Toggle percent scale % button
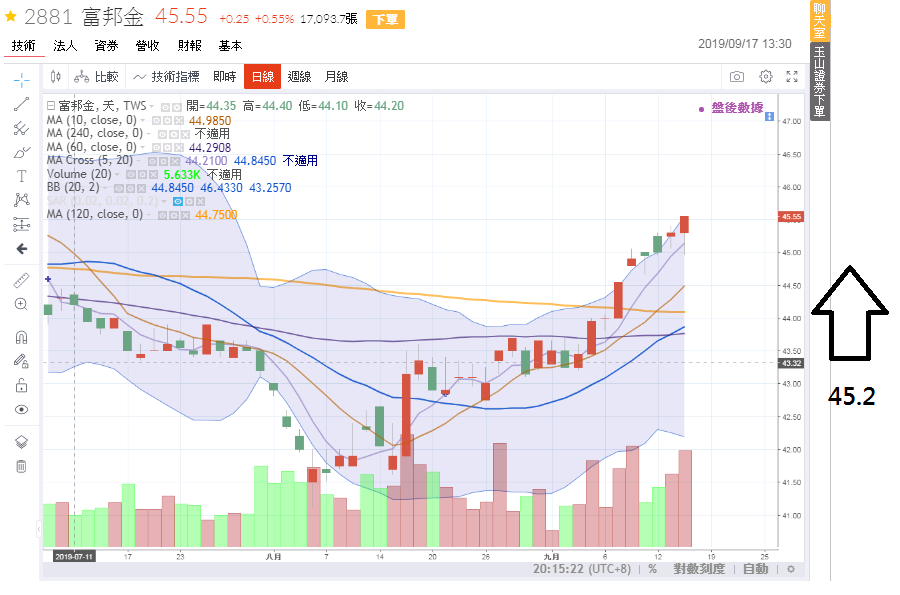 point(652,569)
